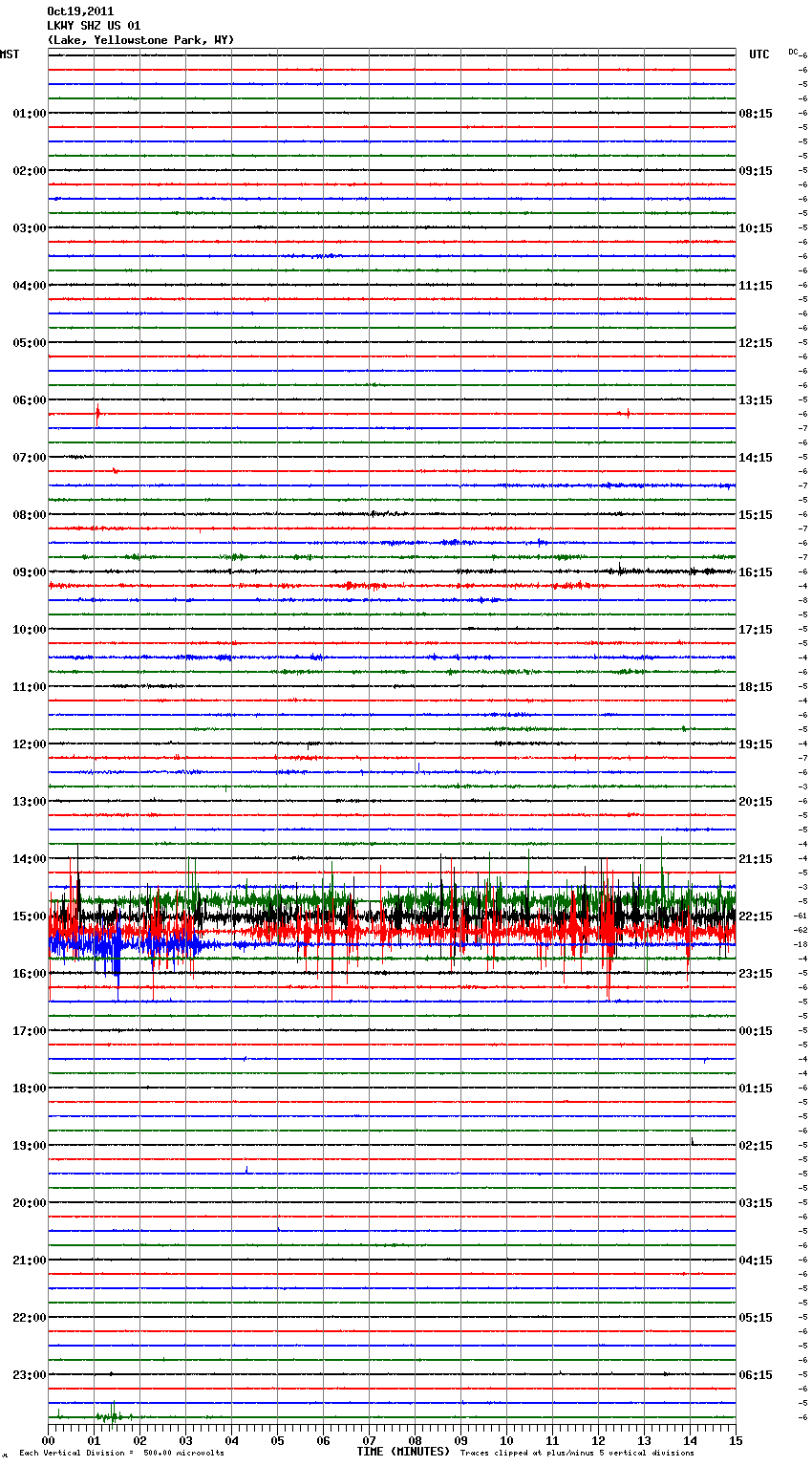The height and width of the screenshot is (1466, 812).
Task: Click the "01:00" MST time label
Action: (x=30, y=114)
